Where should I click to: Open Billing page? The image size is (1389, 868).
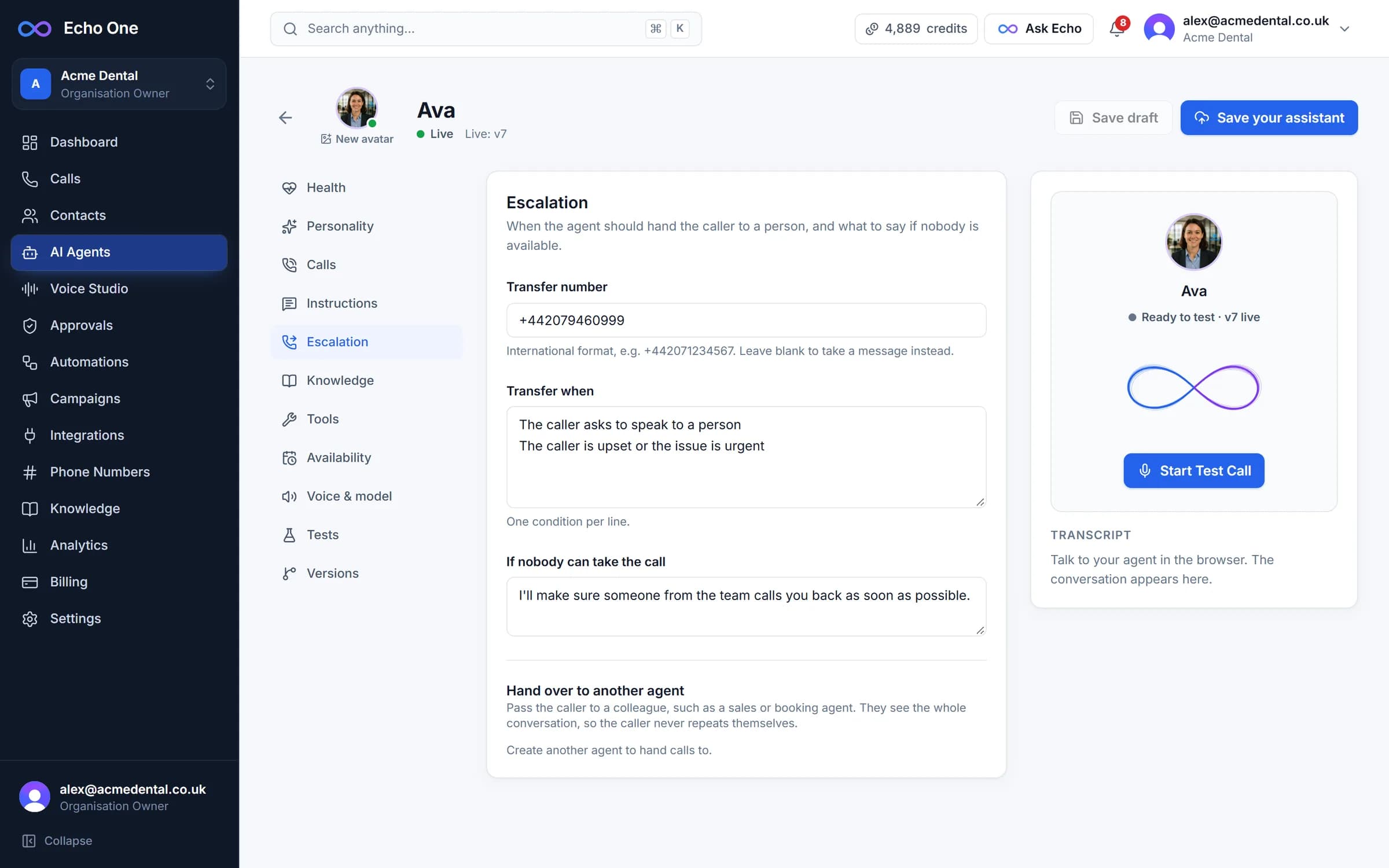[x=119, y=582]
